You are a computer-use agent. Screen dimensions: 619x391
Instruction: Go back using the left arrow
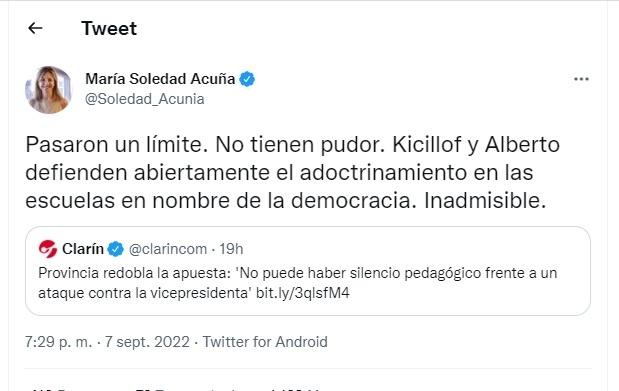point(35,28)
